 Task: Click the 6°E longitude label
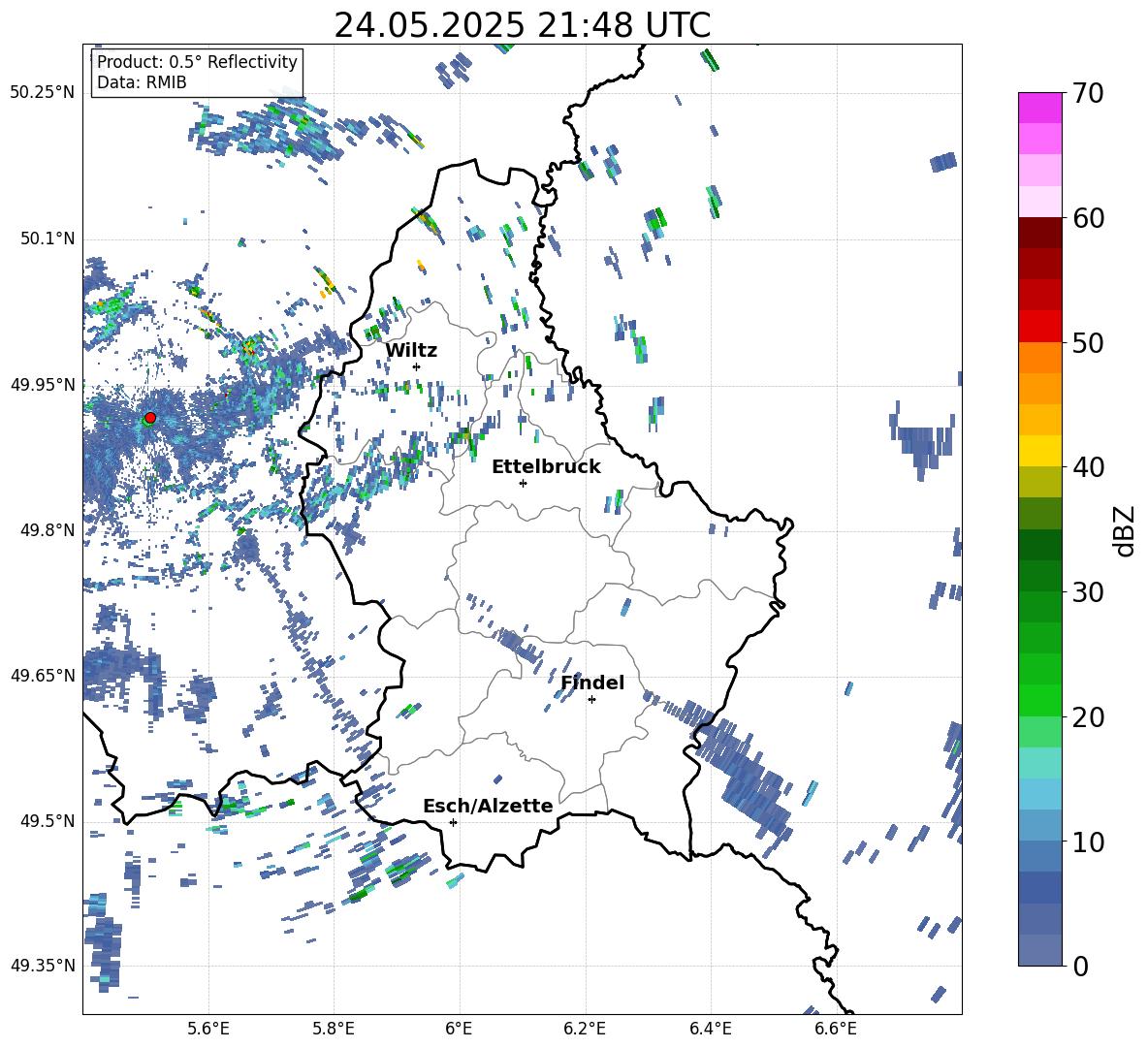pyautogui.click(x=459, y=1029)
